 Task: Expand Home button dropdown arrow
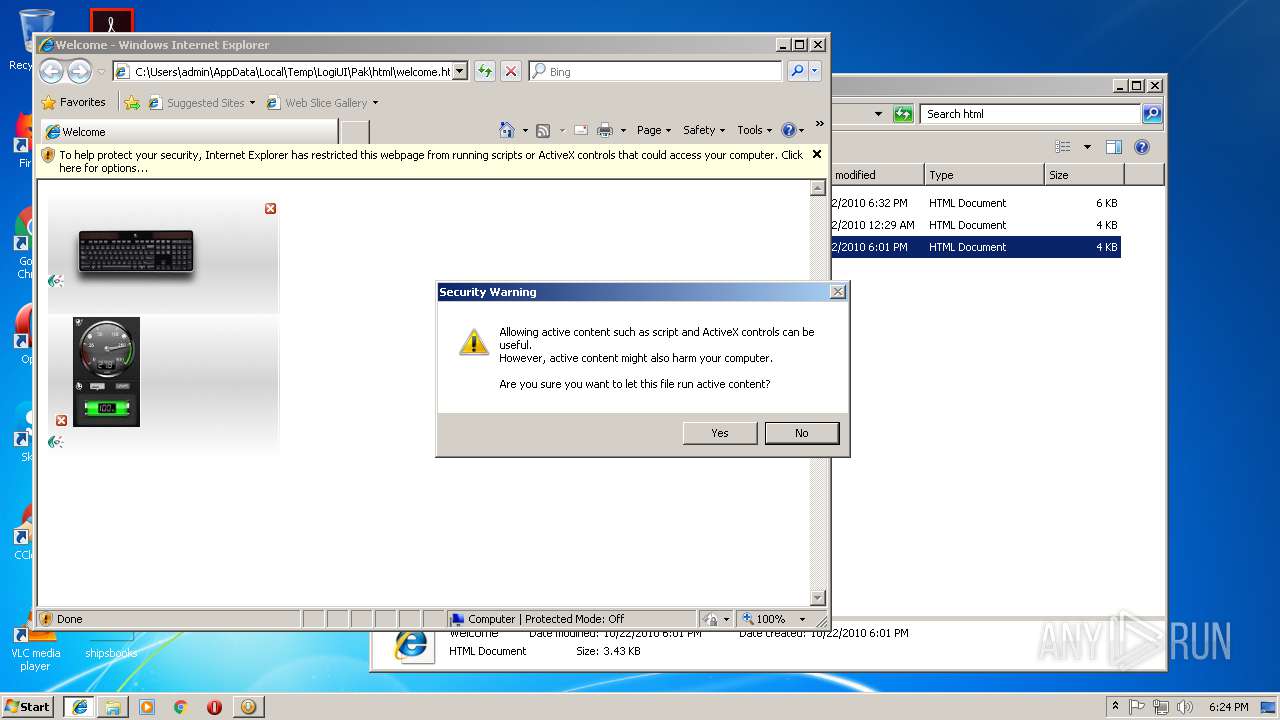click(x=525, y=130)
